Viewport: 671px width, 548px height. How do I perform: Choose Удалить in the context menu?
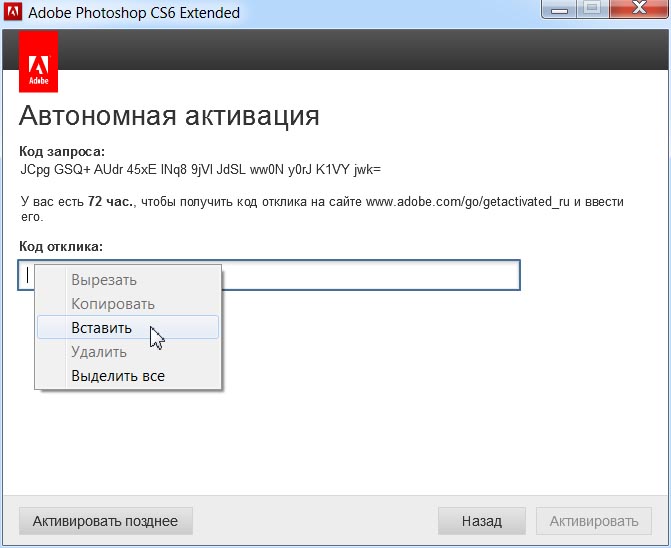click(x=128, y=352)
